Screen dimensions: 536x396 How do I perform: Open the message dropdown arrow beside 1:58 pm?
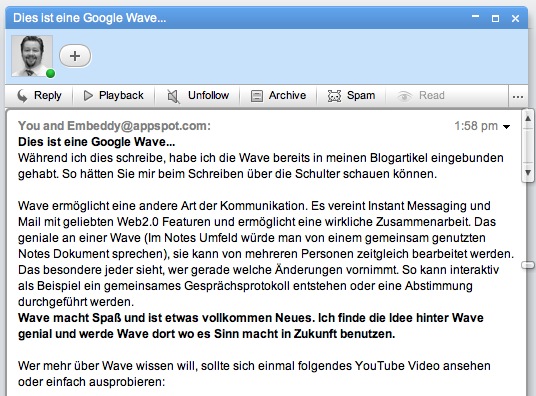[507, 127]
